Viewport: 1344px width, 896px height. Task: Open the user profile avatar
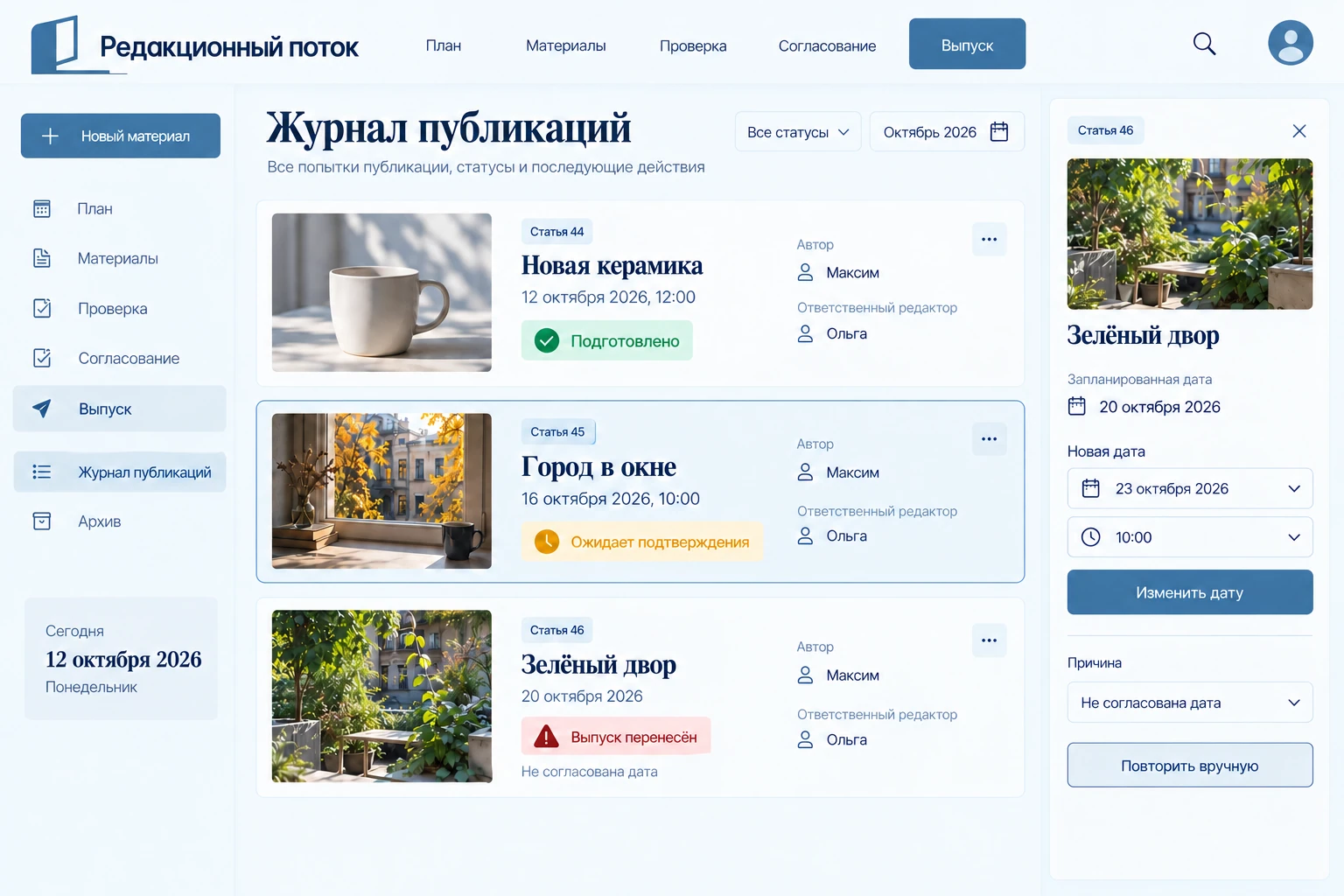pyautogui.click(x=1291, y=43)
